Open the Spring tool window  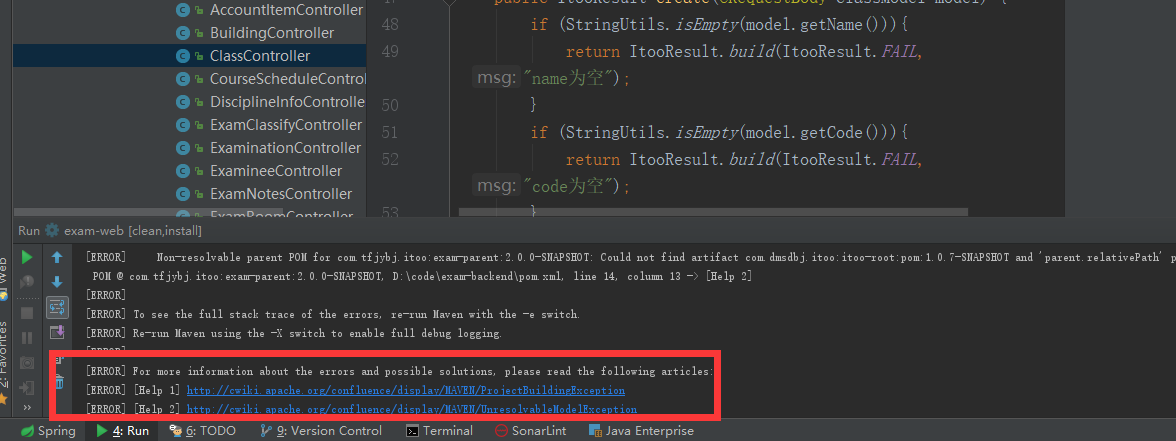(x=48, y=431)
